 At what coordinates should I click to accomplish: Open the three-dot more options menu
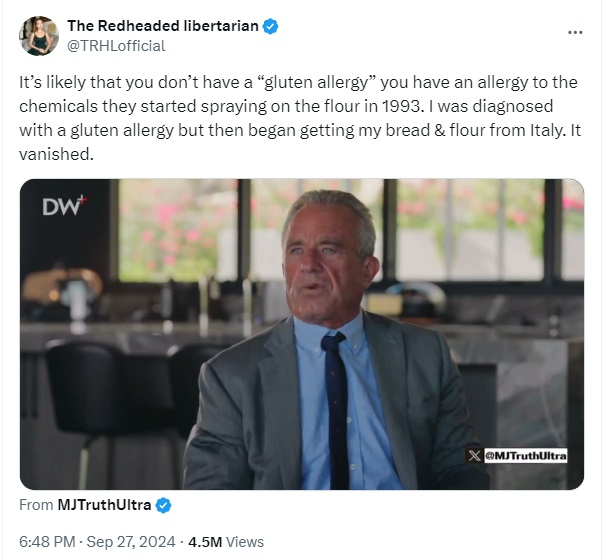click(x=575, y=32)
